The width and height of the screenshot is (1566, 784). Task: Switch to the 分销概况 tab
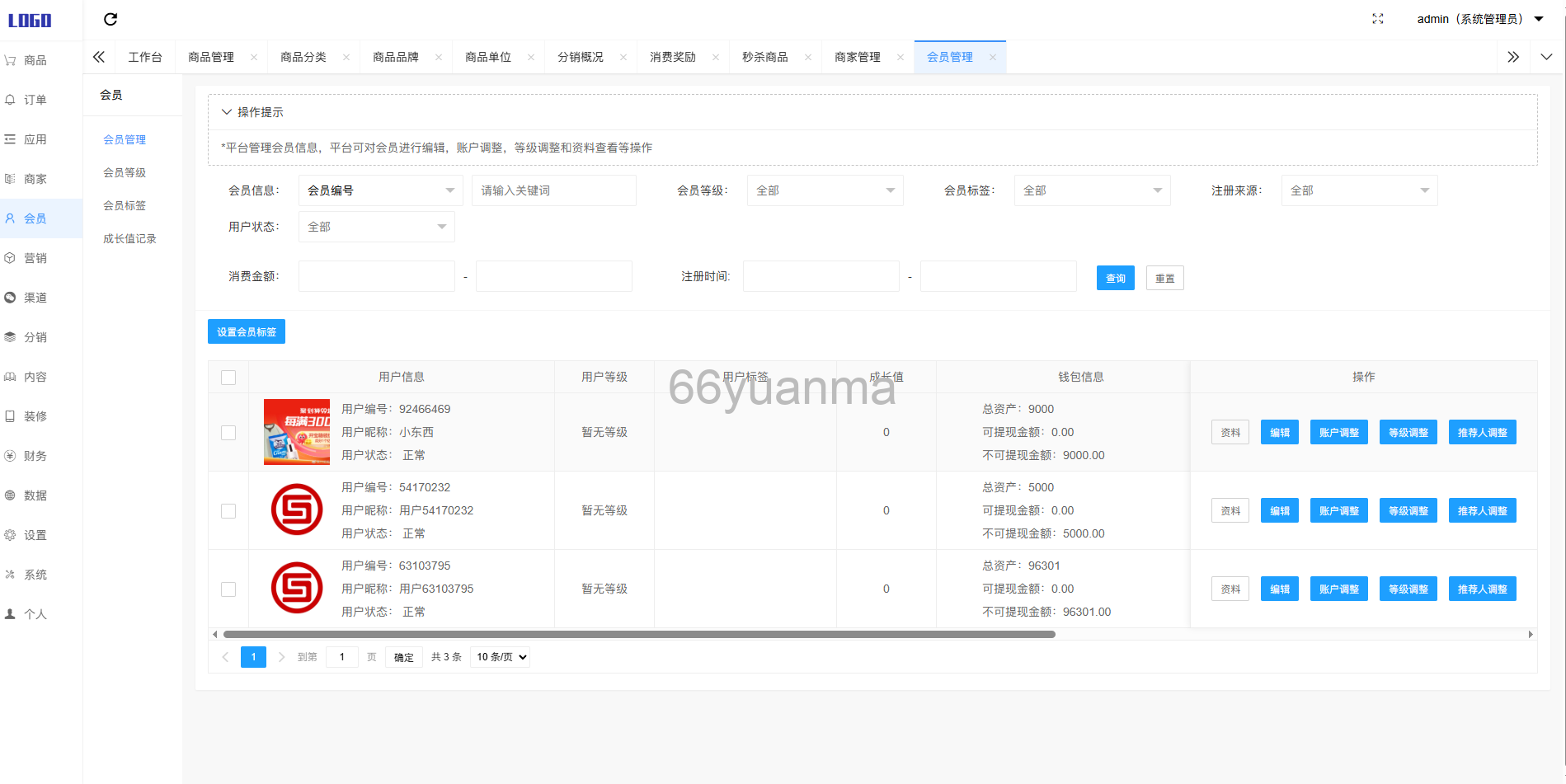coord(581,57)
